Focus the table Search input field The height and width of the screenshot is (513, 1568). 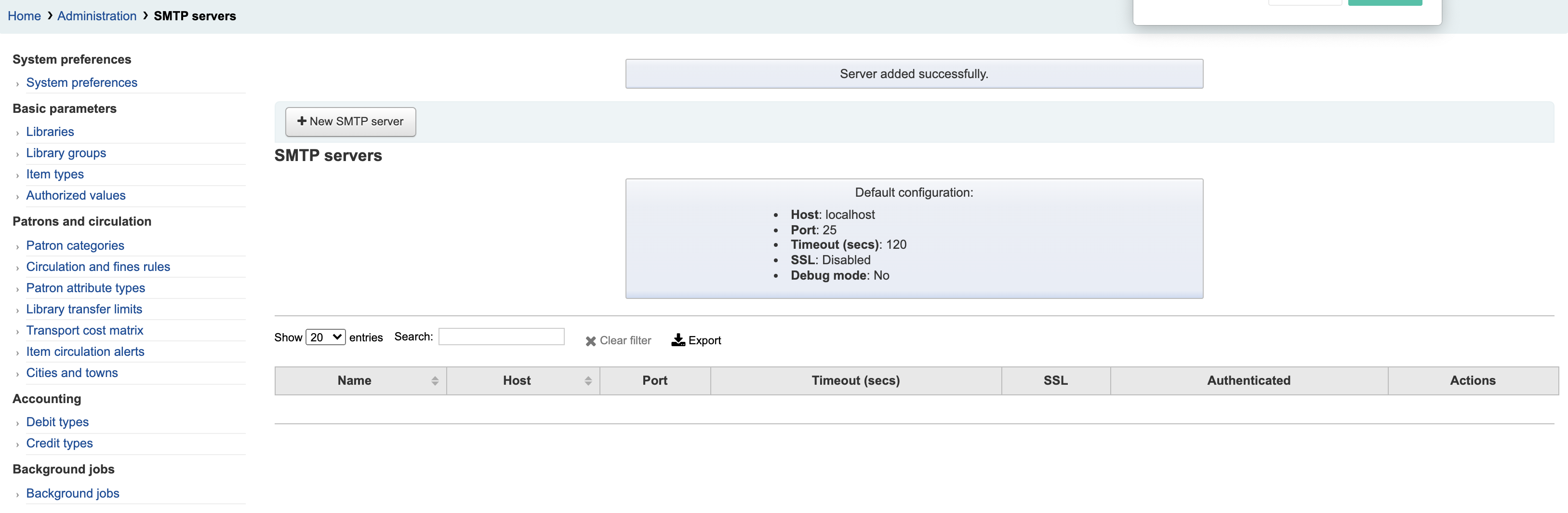(501, 337)
